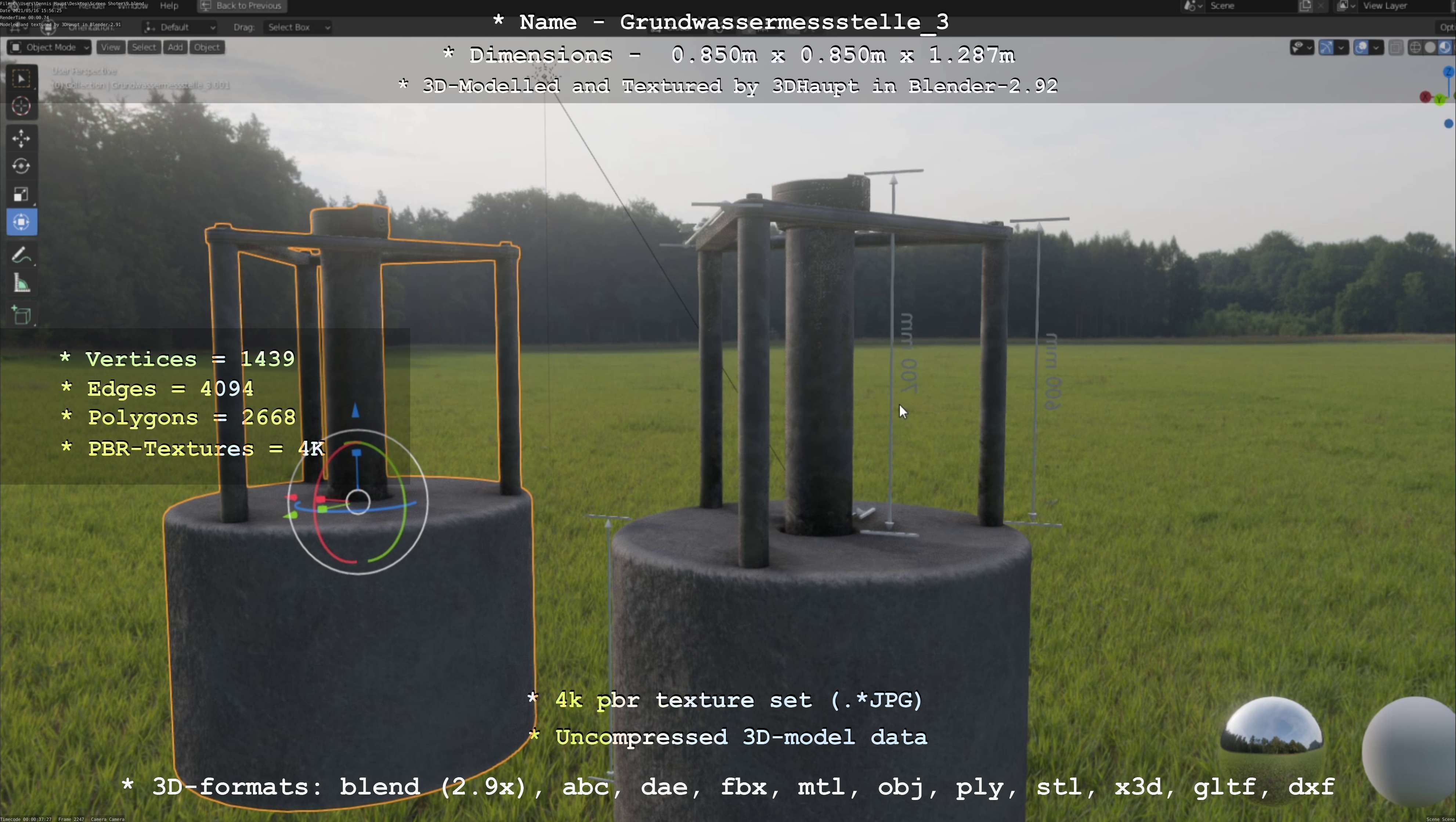Click the View Layer name field
This screenshot has height=822, width=1456.
tap(1405, 6)
